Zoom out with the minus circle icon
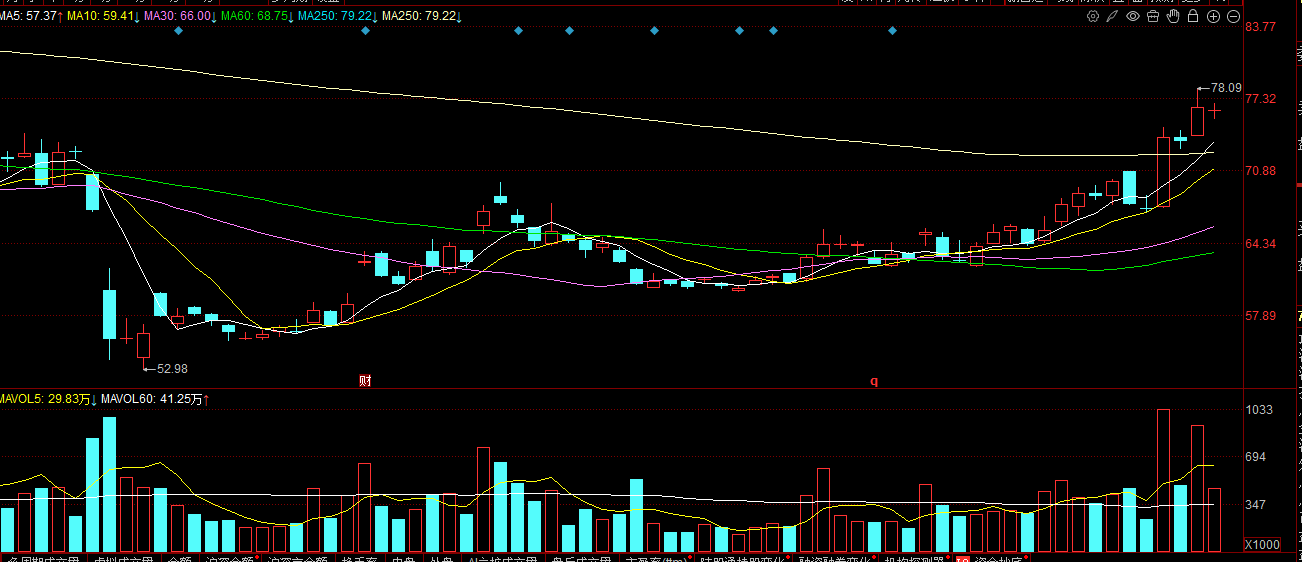The height and width of the screenshot is (562, 1302). point(1234,16)
